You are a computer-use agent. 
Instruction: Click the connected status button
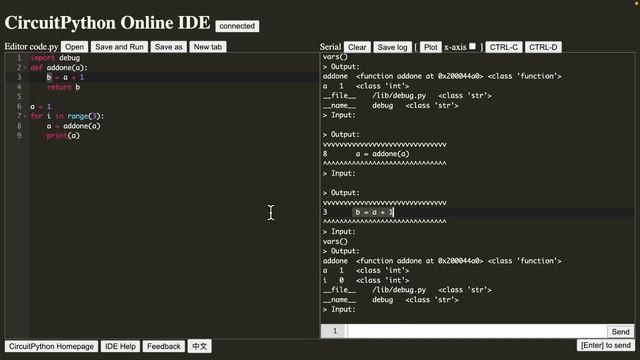[x=237, y=26]
